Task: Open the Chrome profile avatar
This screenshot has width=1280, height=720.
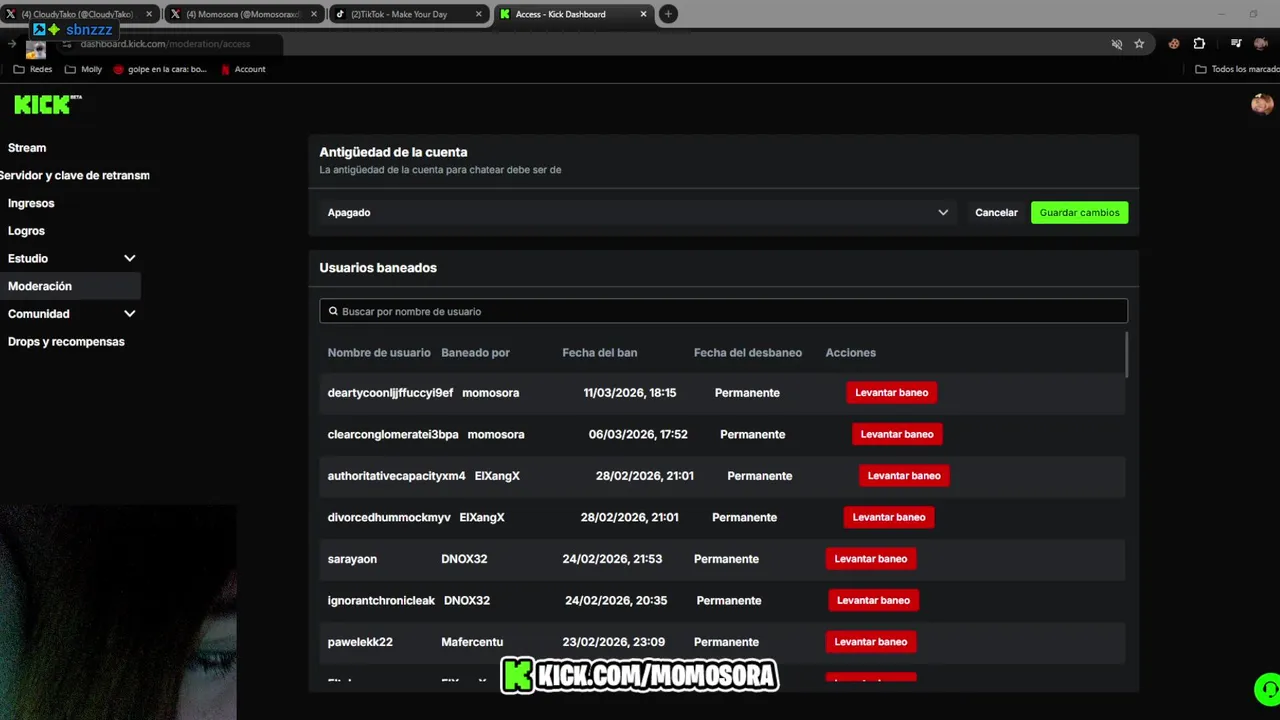Action: coord(1261,44)
